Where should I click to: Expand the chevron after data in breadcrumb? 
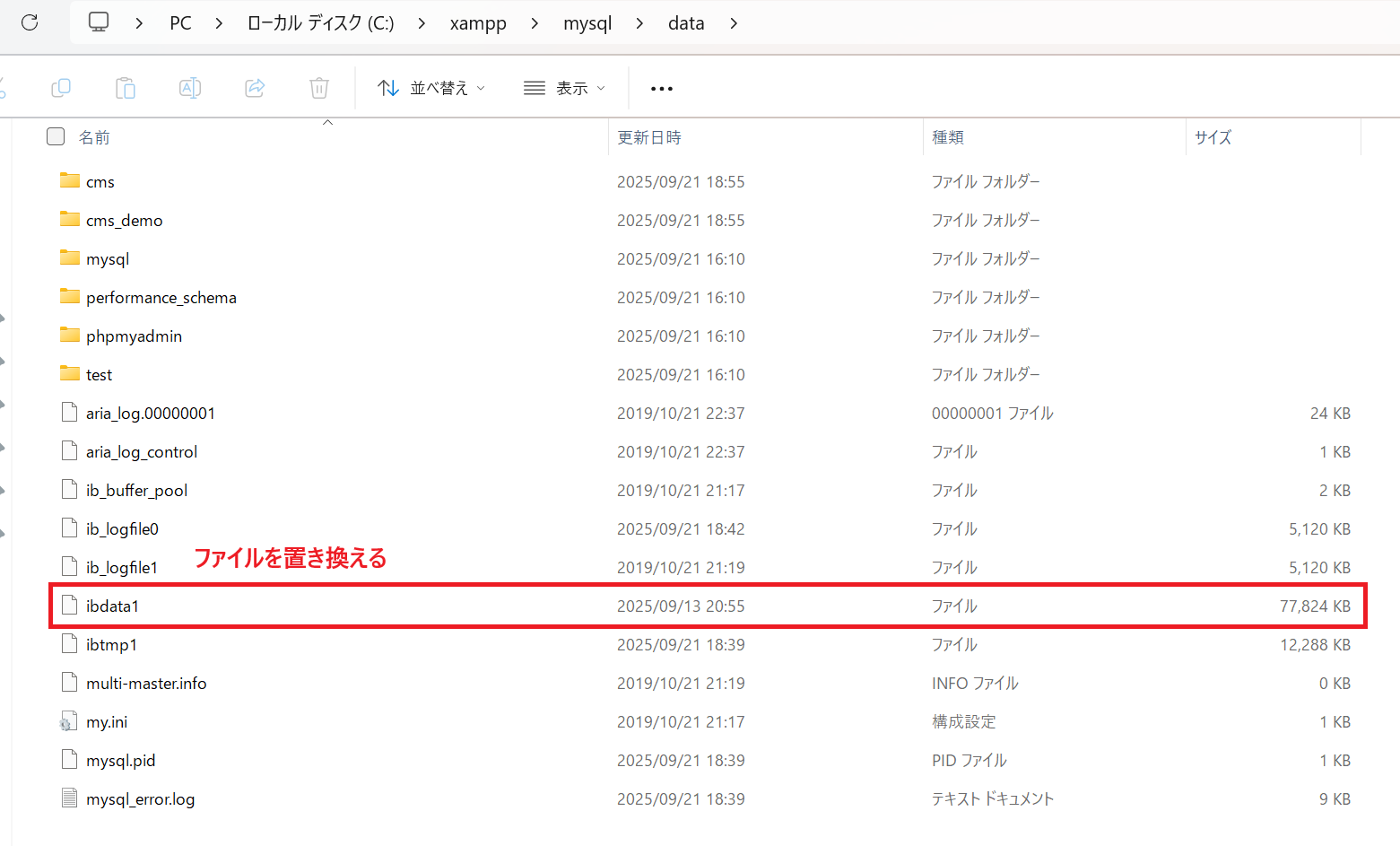pyautogui.click(x=734, y=23)
